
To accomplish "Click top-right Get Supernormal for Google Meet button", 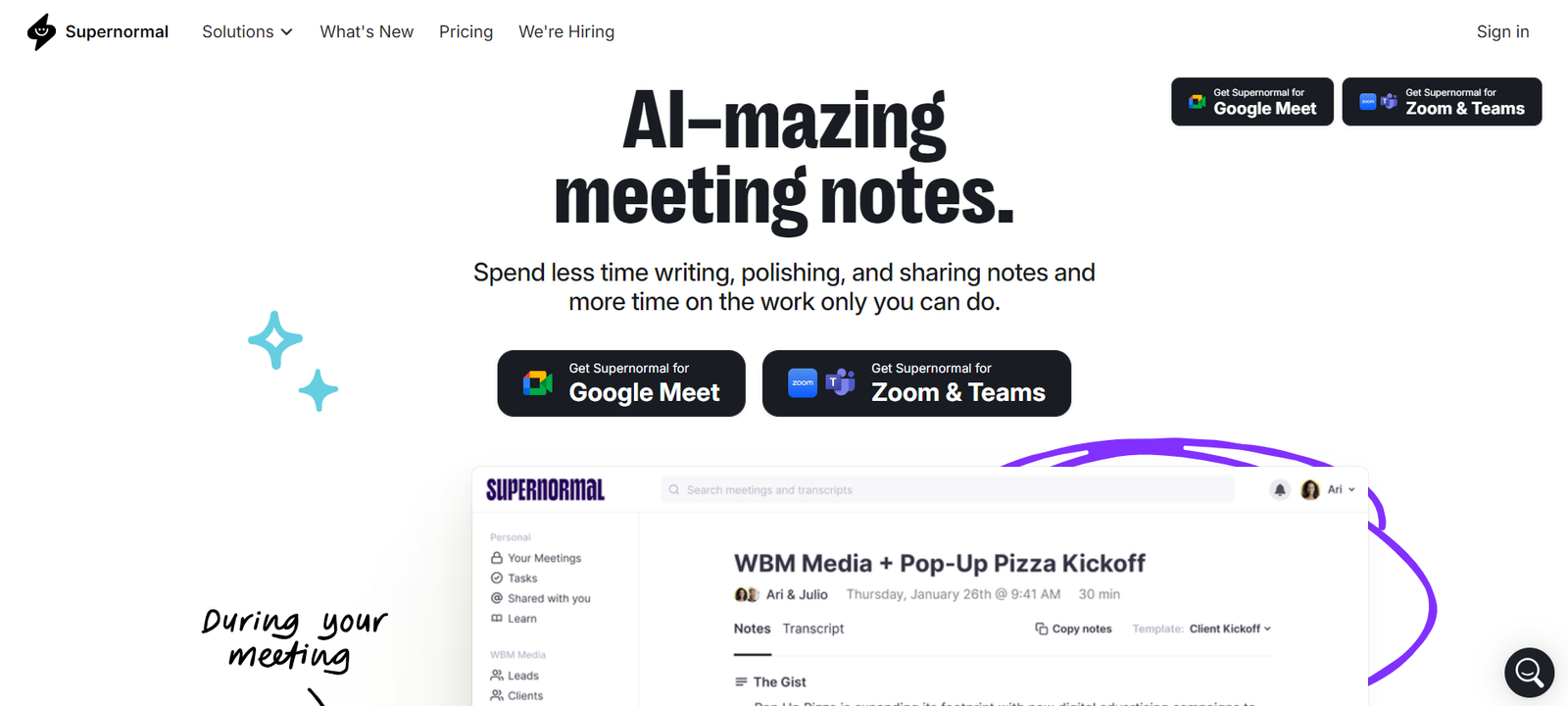I will click(x=1251, y=102).
